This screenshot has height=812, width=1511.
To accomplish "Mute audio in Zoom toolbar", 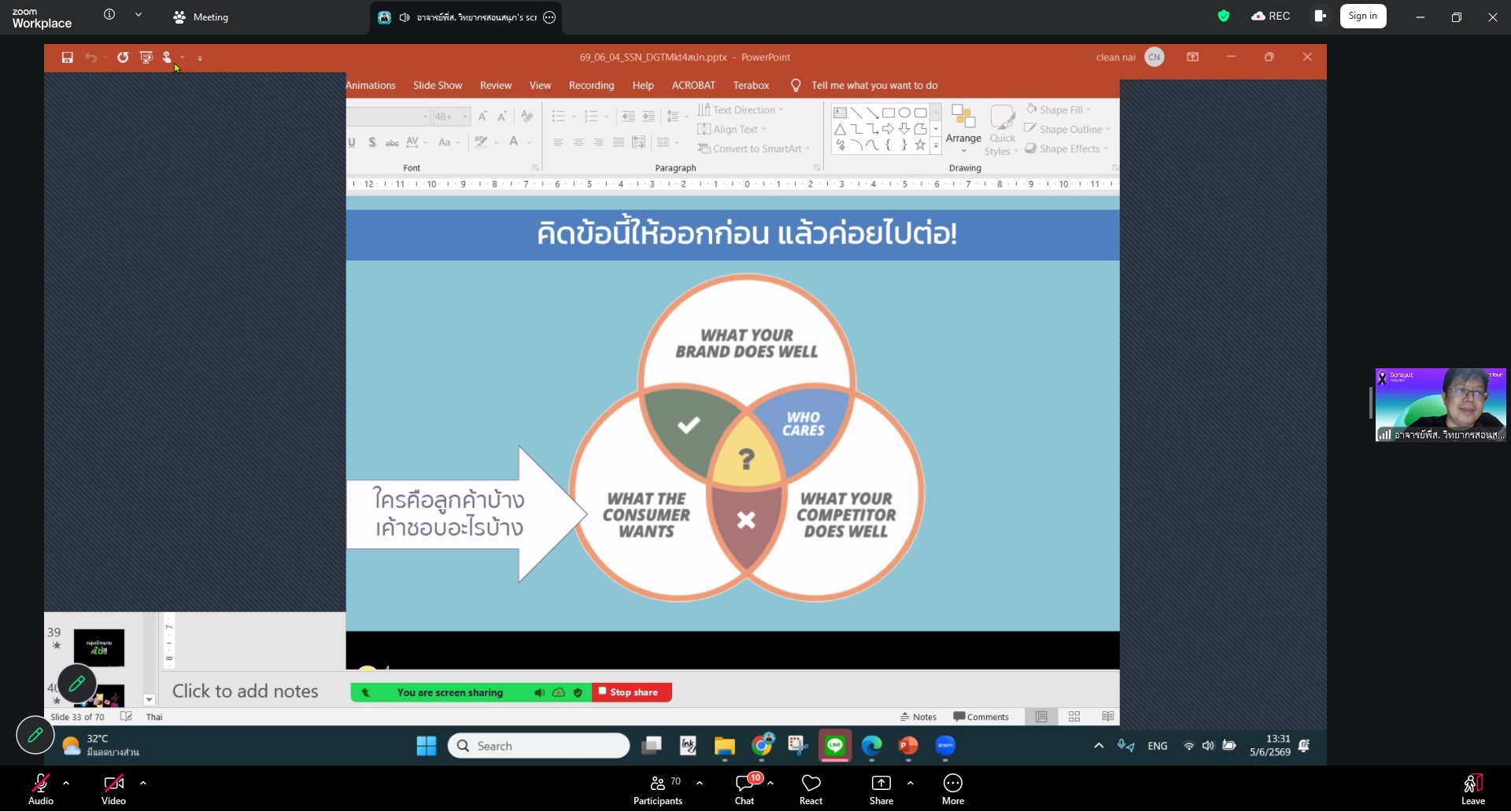I will (x=41, y=790).
